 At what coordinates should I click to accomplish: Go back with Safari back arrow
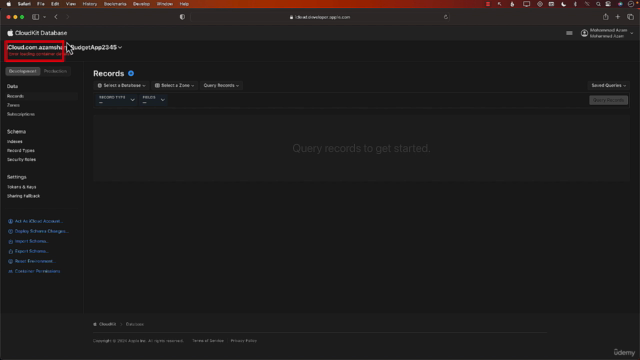pyautogui.click(x=56, y=17)
